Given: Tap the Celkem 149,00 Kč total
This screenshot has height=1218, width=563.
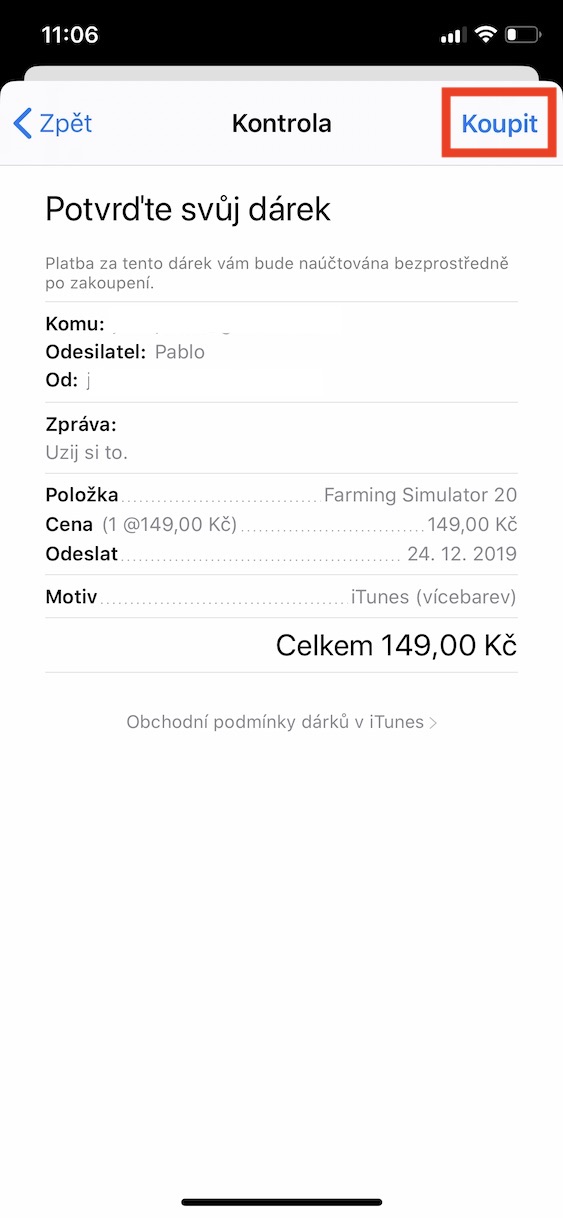Looking at the screenshot, I should pos(396,645).
